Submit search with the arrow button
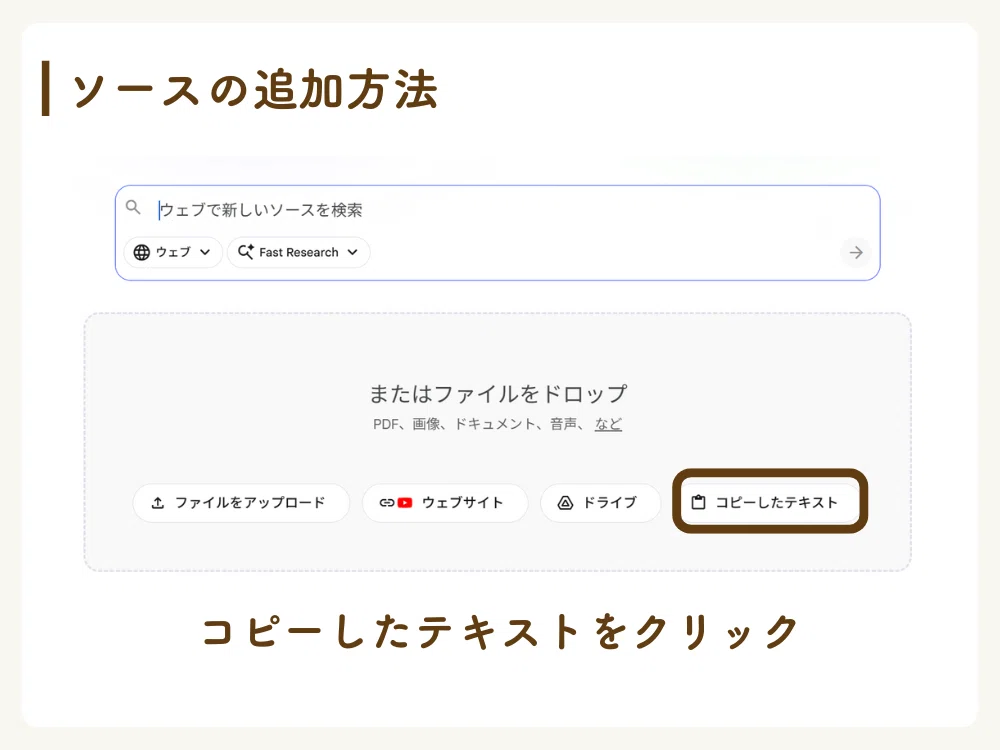This screenshot has height=750, width=1000. (x=856, y=253)
